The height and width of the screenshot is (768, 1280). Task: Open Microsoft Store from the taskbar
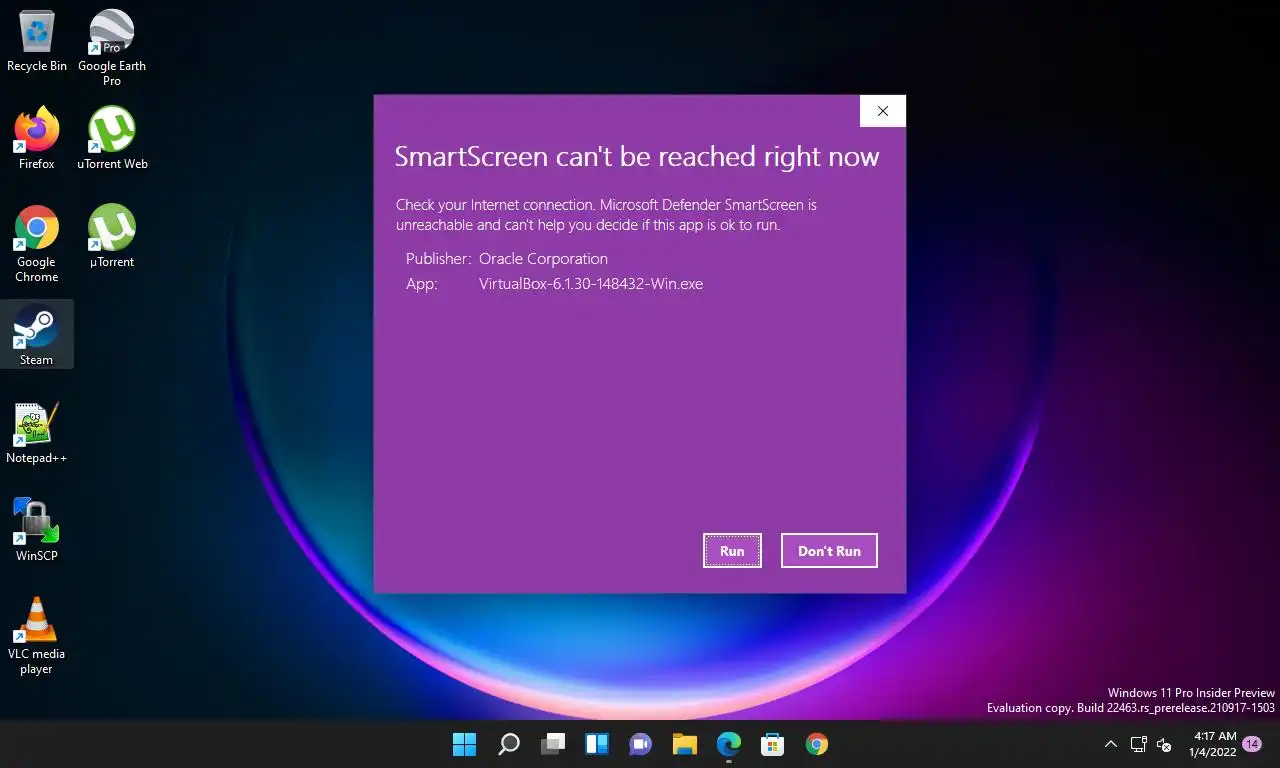[773, 744]
